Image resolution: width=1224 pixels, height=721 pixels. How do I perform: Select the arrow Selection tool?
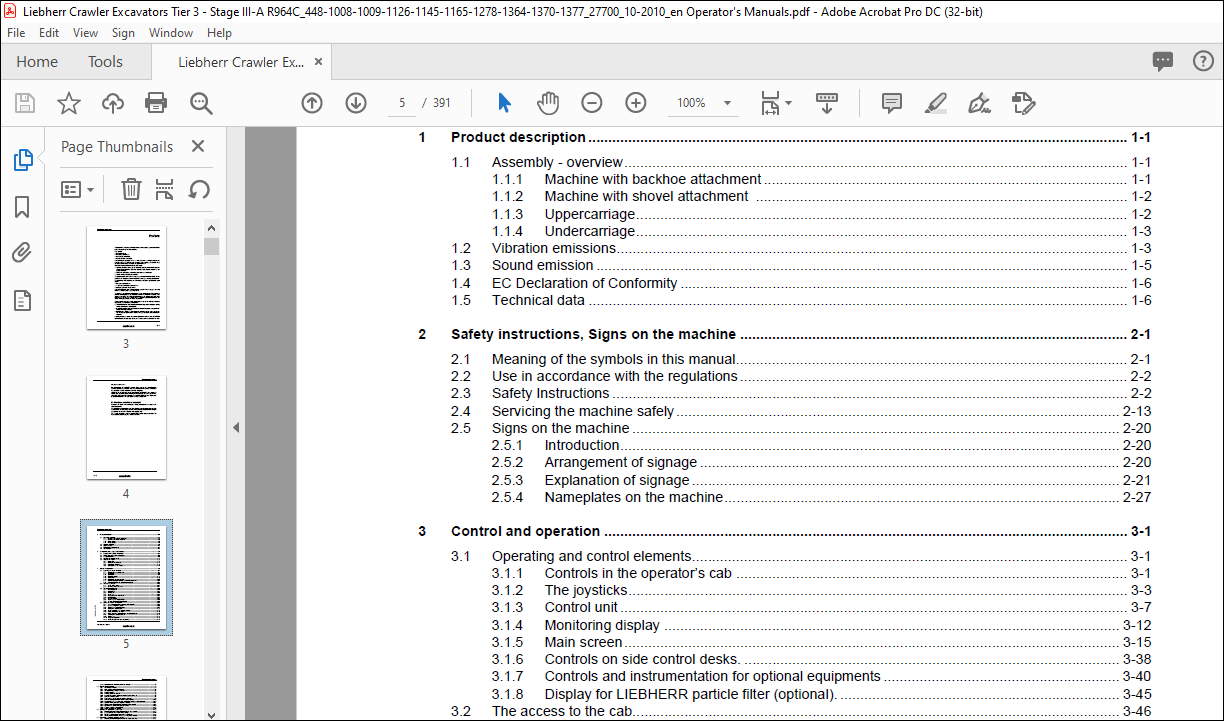504,103
